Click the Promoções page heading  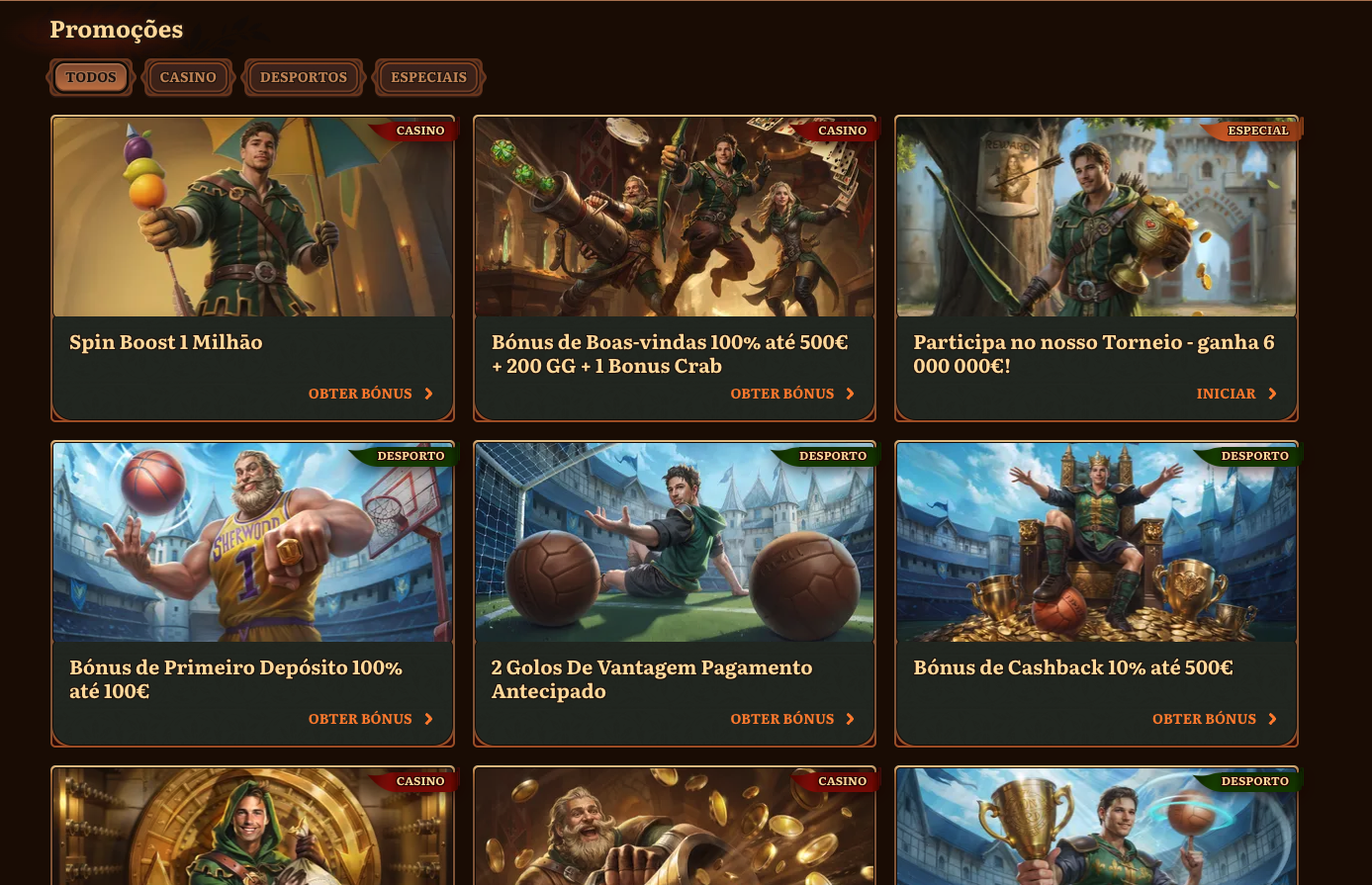pos(117,30)
